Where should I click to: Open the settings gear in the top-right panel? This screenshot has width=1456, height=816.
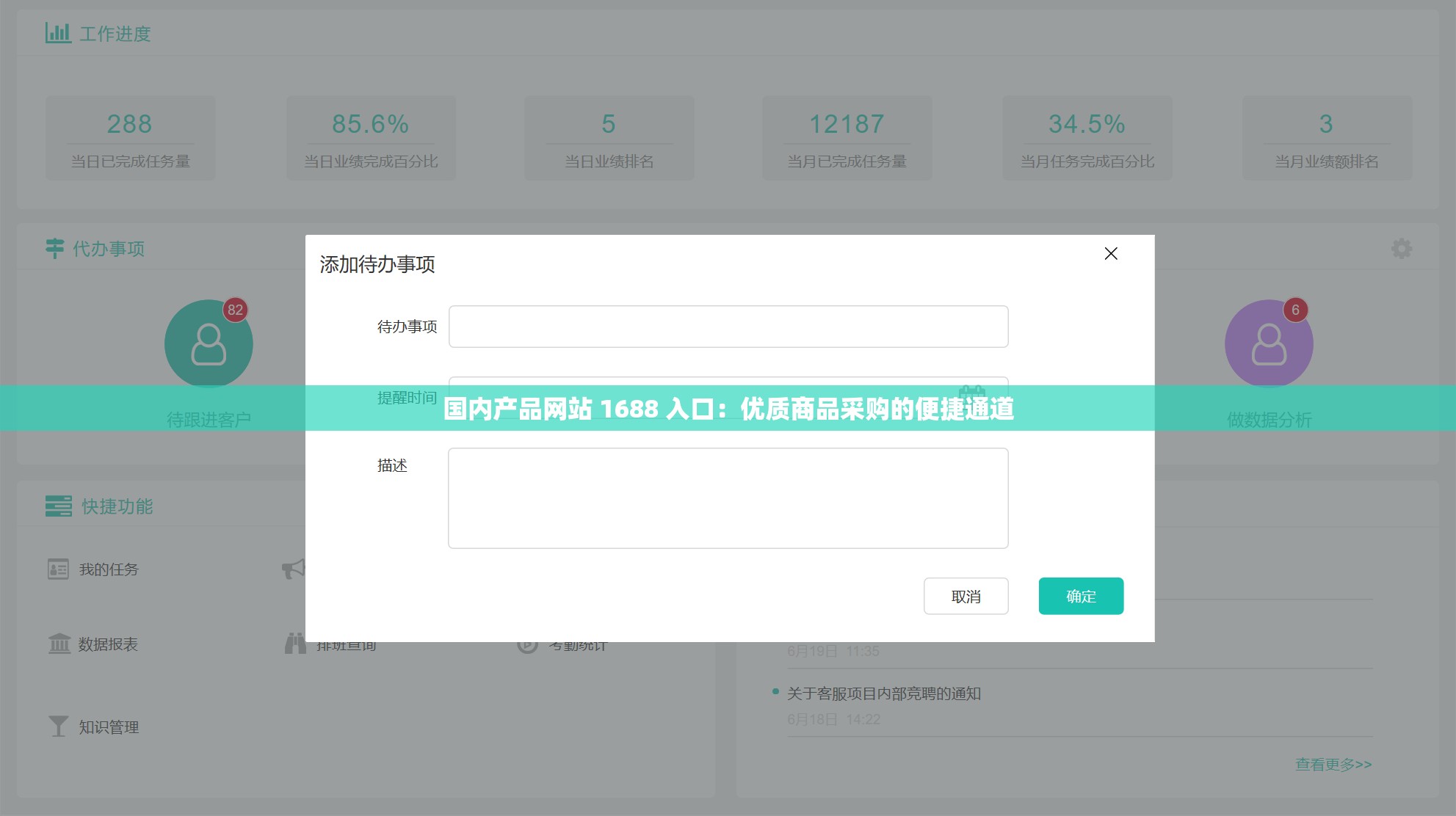(x=1402, y=248)
